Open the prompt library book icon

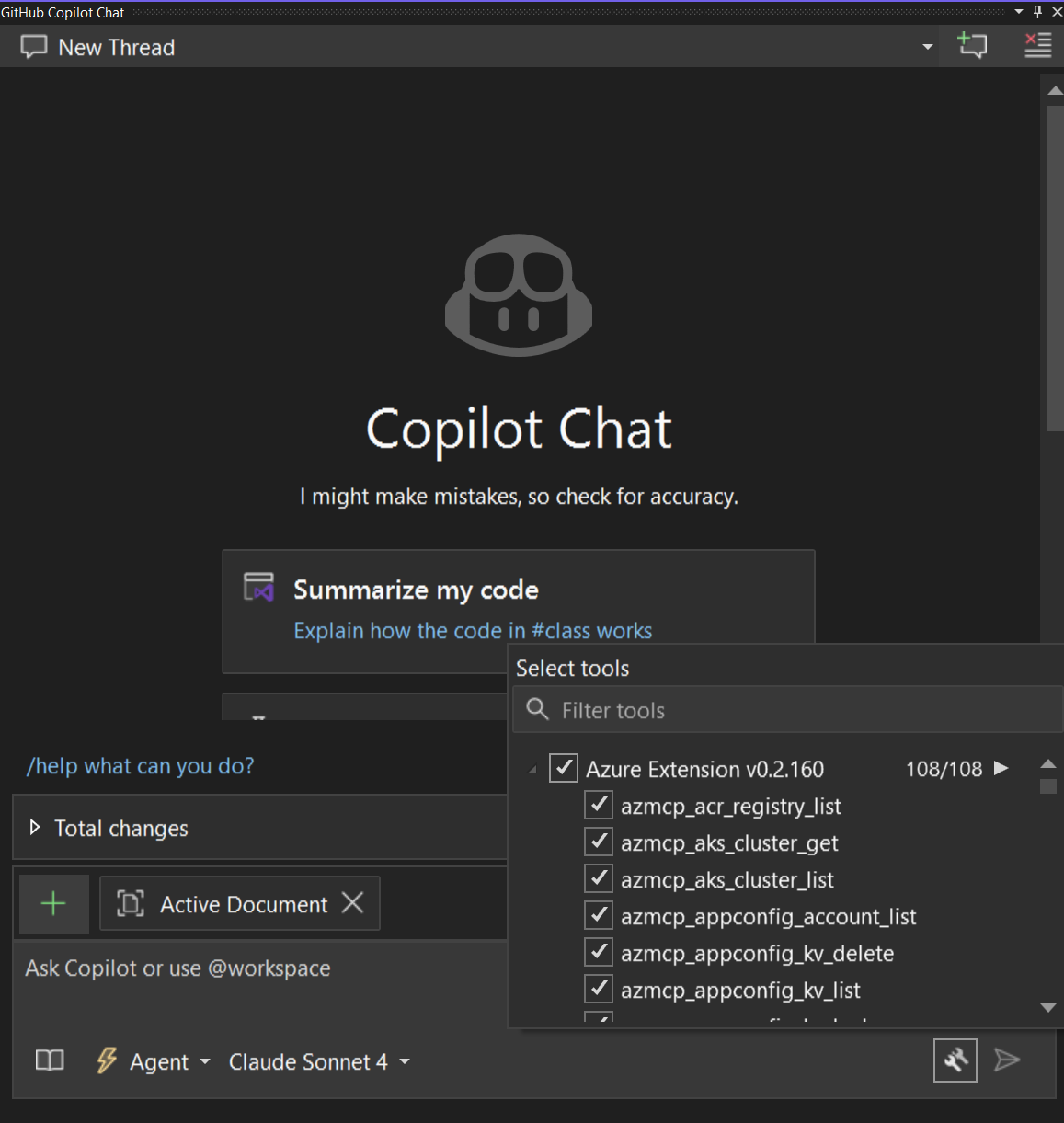point(50,1060)
